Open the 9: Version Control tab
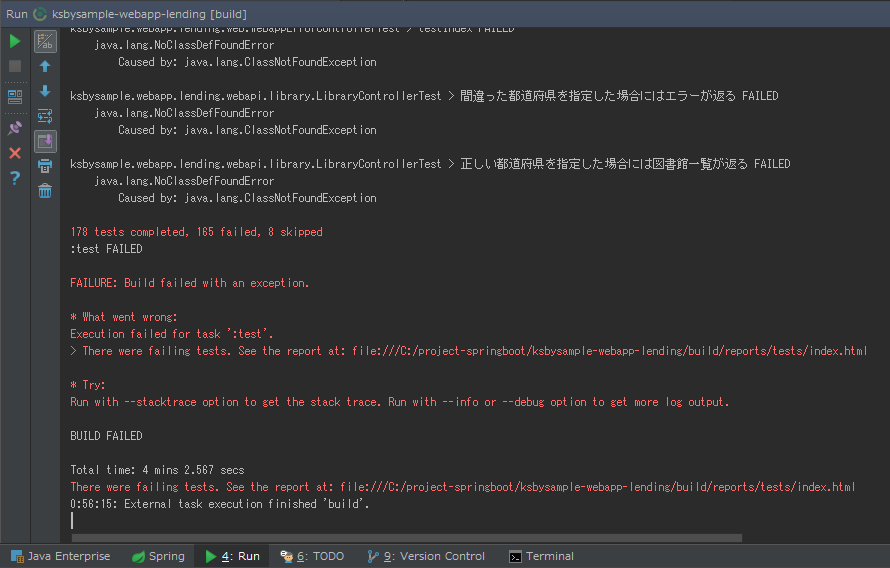 tap(426, 556)
